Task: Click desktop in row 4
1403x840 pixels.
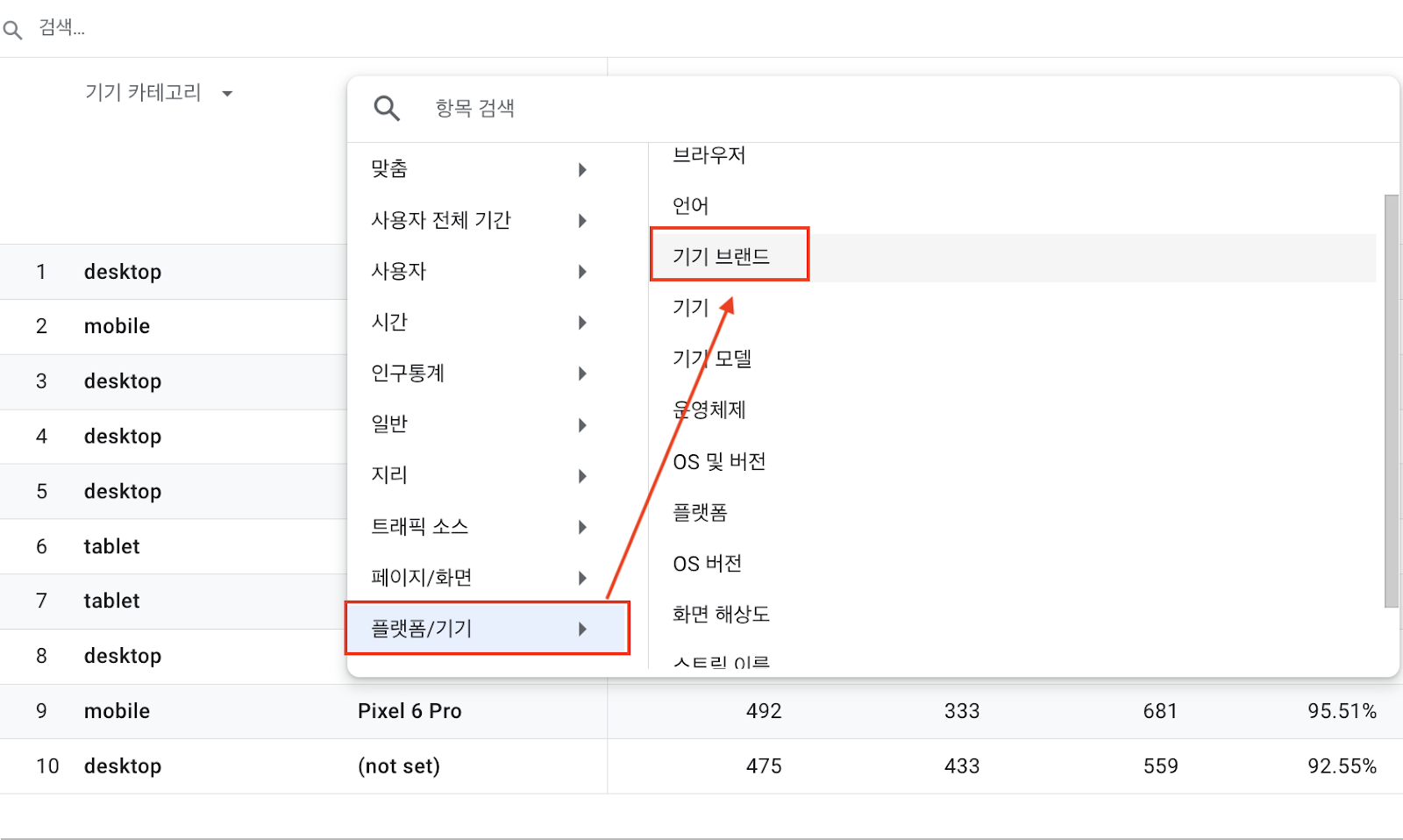Action: [x=123, y=437]
